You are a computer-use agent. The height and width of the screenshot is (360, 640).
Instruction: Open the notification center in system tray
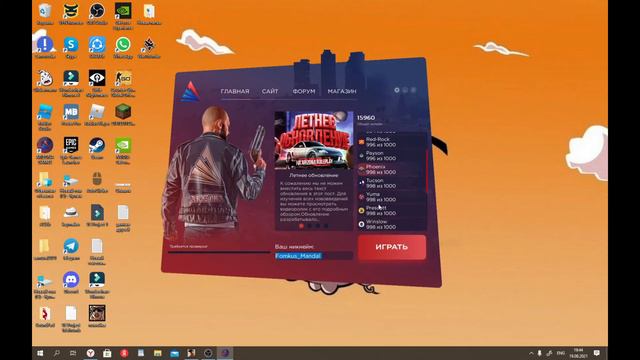pos(597,353)
